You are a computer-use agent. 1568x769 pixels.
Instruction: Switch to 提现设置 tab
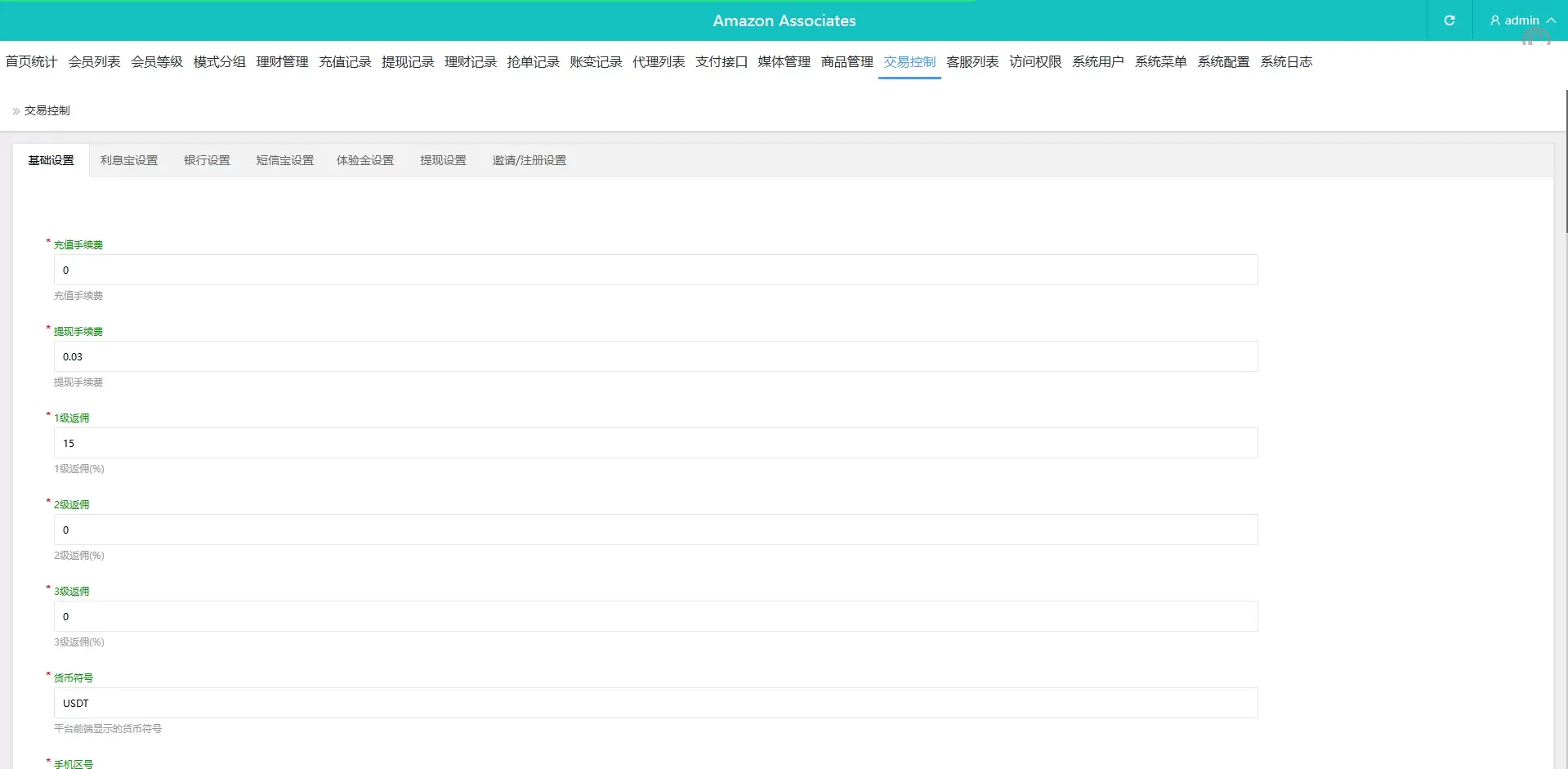pos(443,161)
